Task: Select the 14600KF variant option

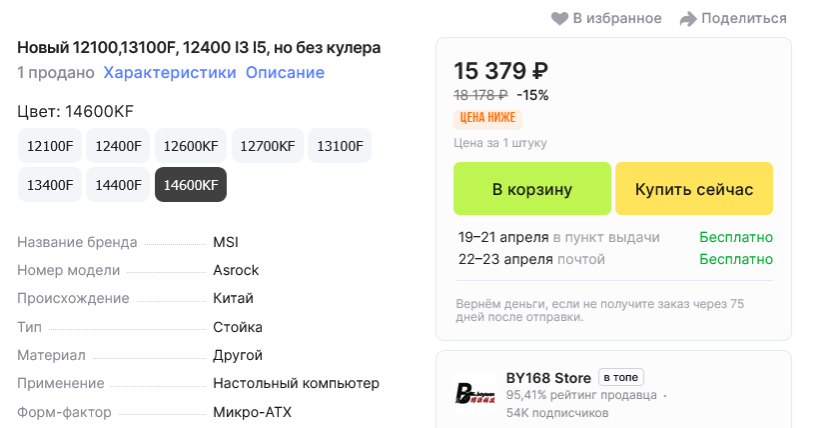Action: point(191,185)
